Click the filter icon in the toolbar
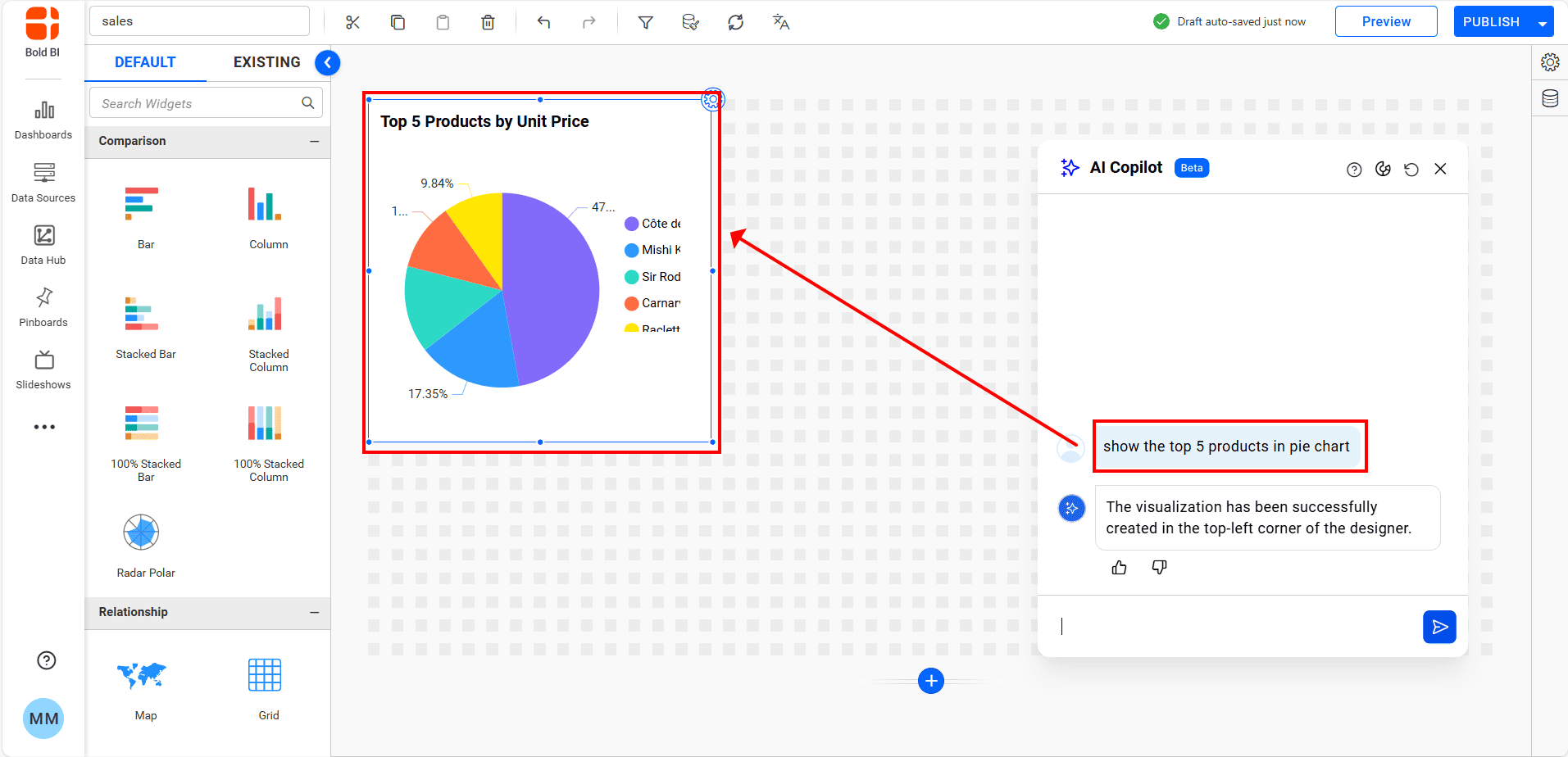 pos(646,21)
